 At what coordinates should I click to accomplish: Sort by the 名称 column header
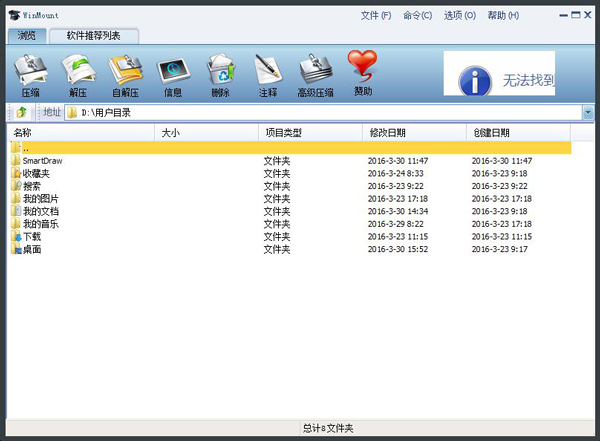(82, 133)
